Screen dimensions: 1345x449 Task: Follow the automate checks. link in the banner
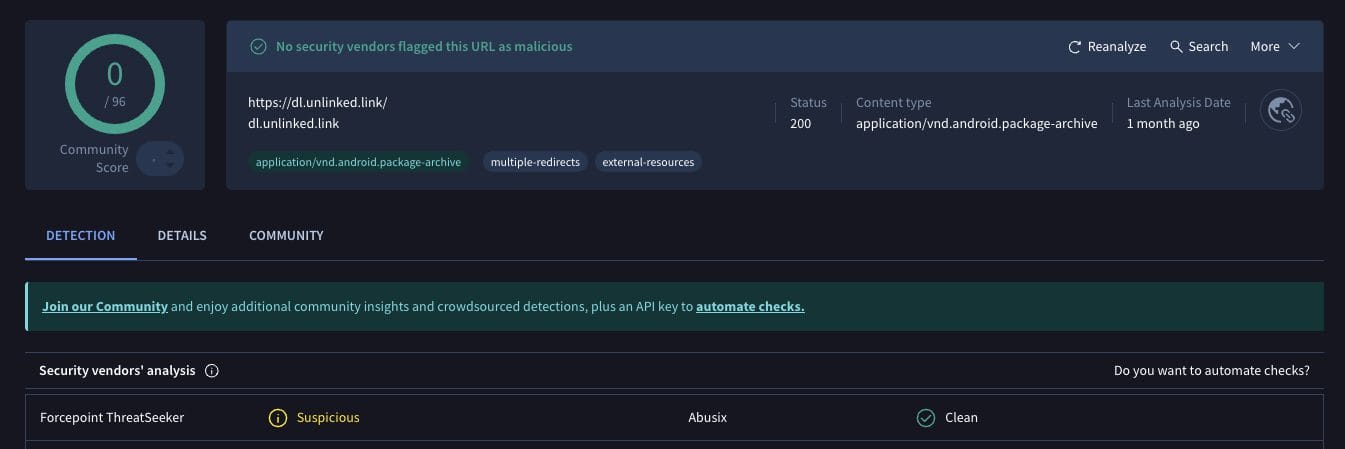click(x=750, y=307)
